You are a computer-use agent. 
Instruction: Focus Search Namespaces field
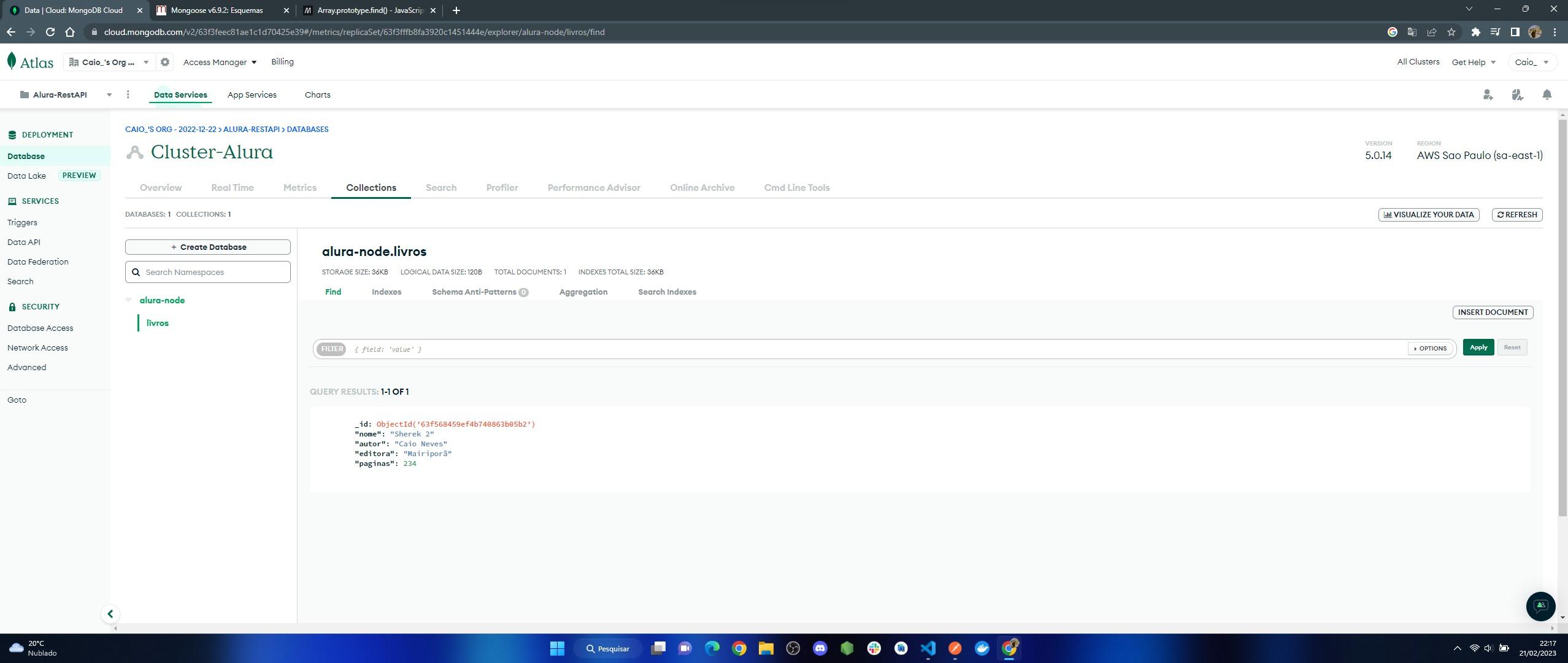208,272
